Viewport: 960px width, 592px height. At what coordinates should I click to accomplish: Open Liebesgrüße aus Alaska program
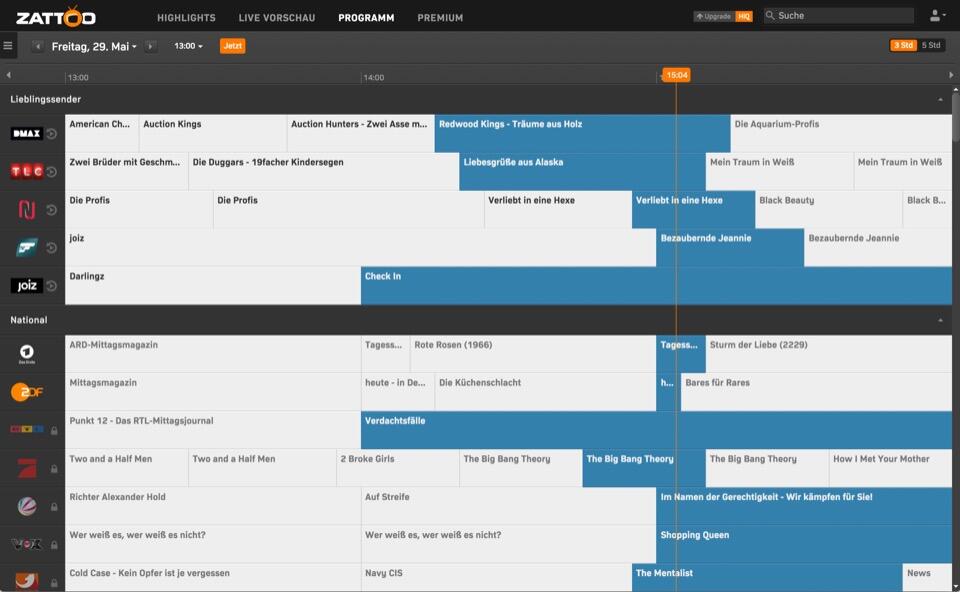coord(582,171)
